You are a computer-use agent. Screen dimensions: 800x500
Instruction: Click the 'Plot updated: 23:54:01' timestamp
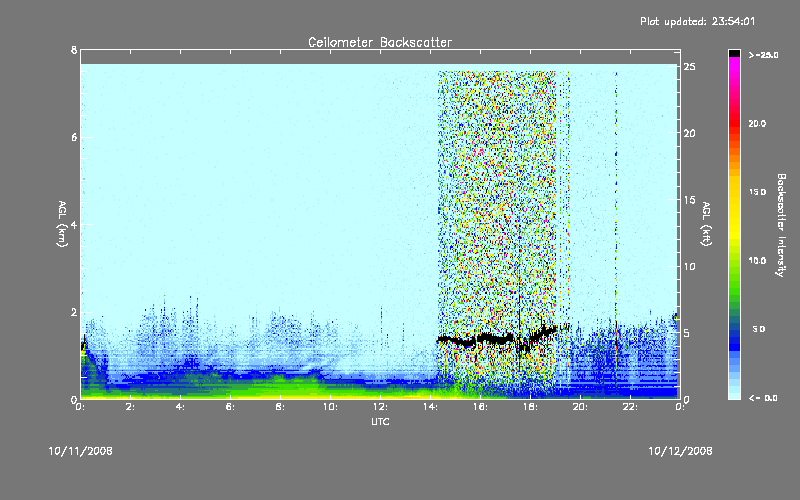[x=697, y=21]
